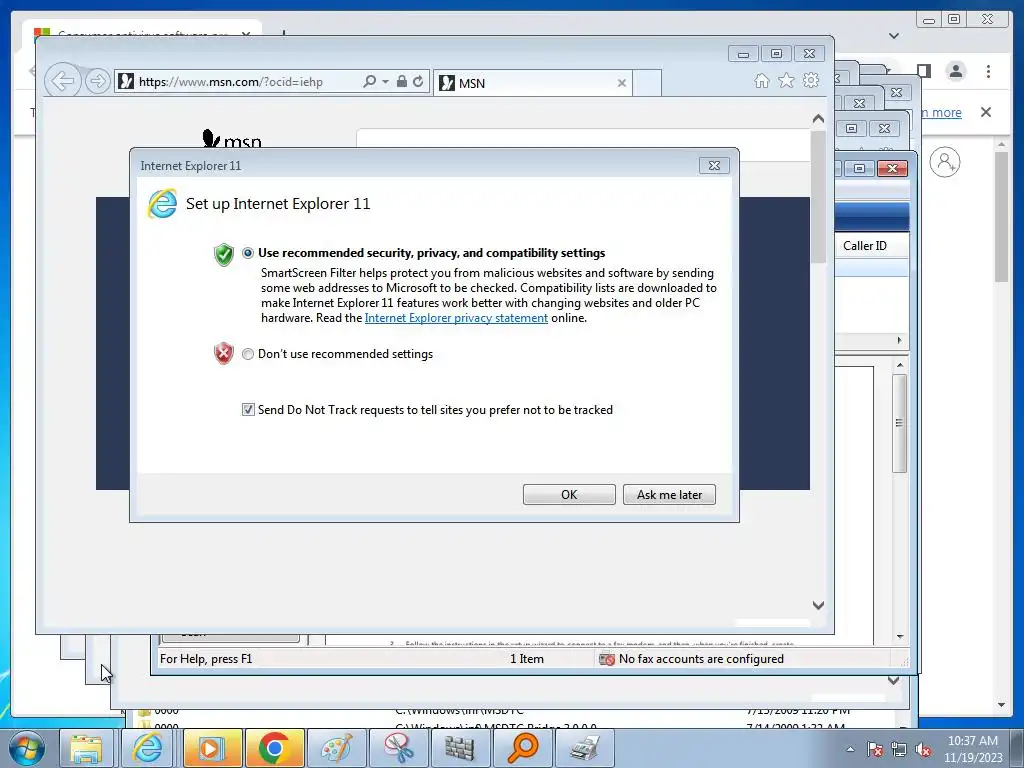
Task: Click the Chrome profile avatar icon
Action: point(956,71)
